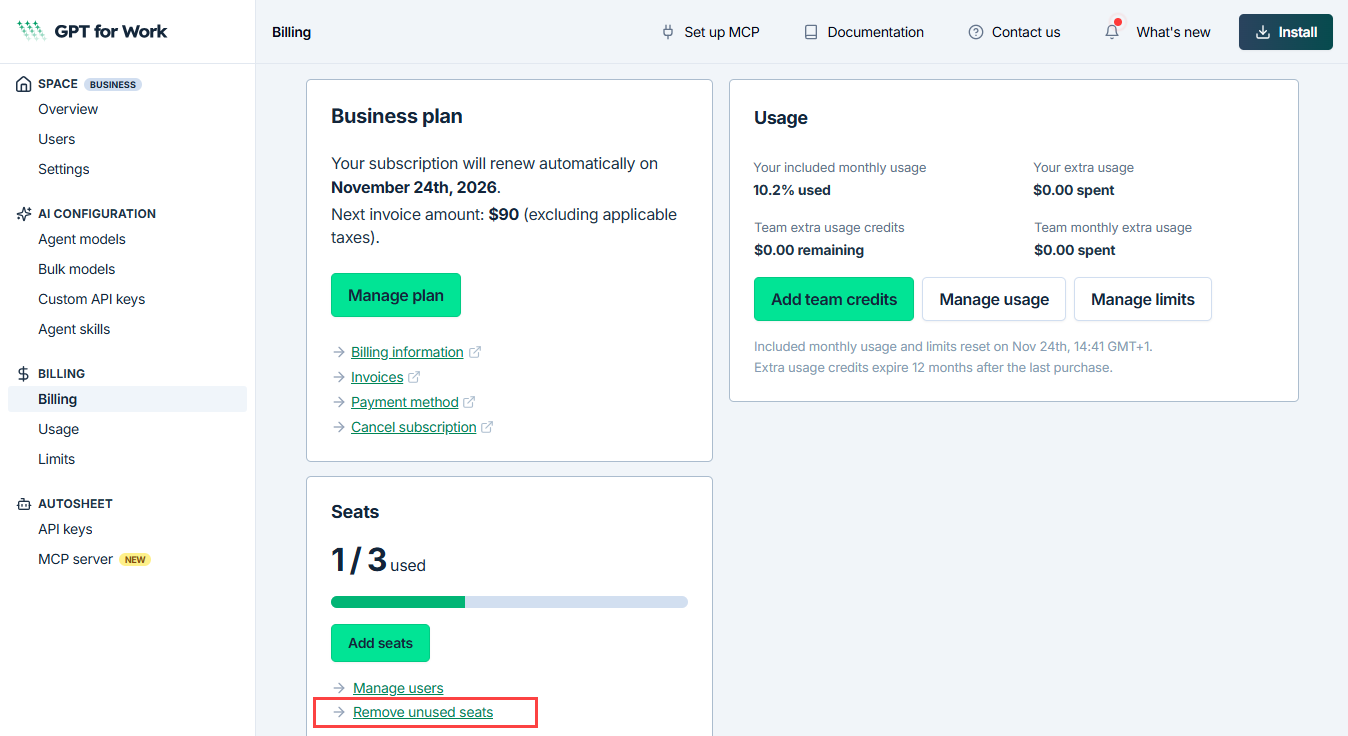The image size is (1348, 736).
Task: Click the Billing dollar sign icon
Action: [x=24, y=374]
